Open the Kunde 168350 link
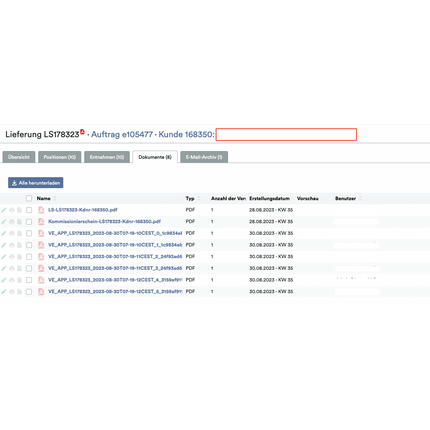This screenshot has height=430, width=430. [186, 134]
